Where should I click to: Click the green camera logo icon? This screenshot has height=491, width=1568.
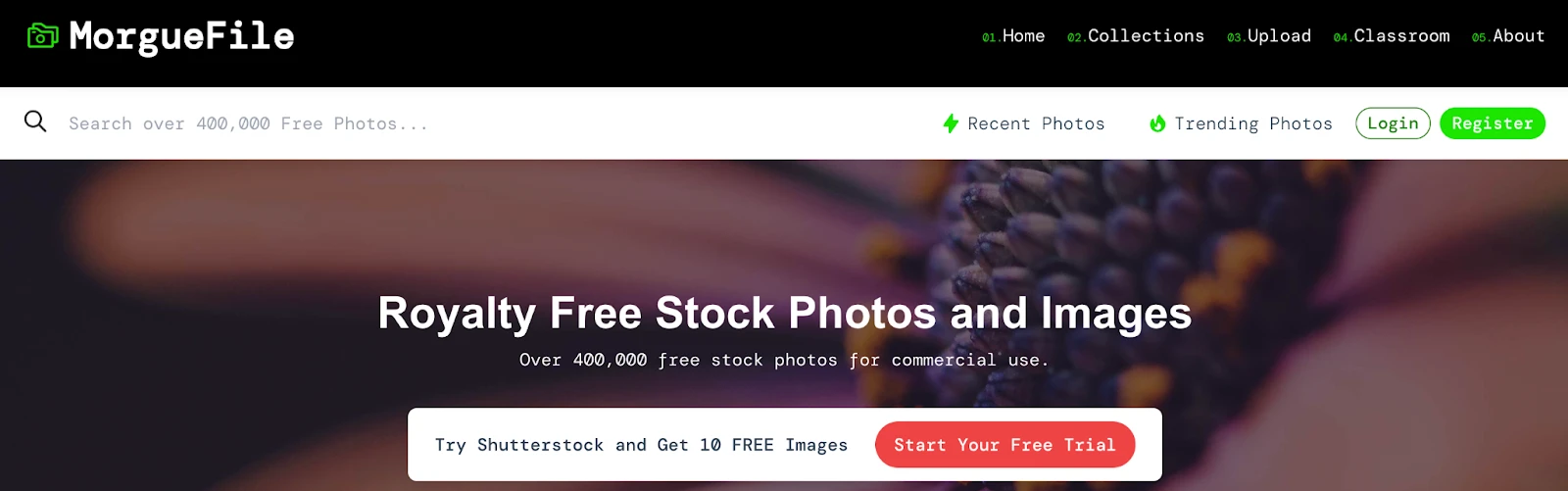42,36
